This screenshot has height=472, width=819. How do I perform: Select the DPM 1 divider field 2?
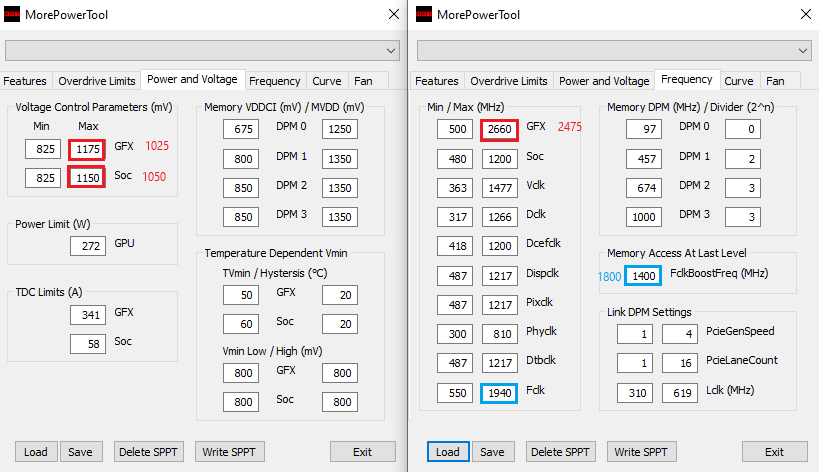pyautogui.click(x=743, y=159)
